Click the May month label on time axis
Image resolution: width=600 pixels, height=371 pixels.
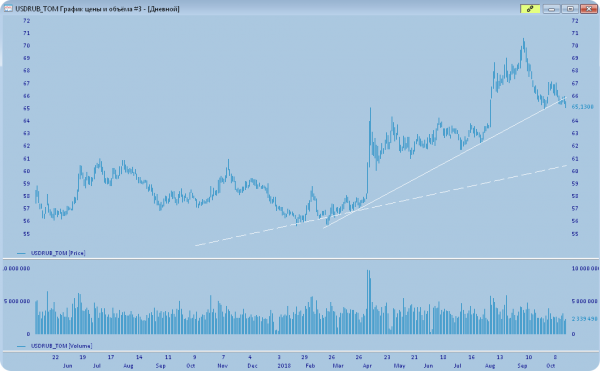tap(399, 366)
